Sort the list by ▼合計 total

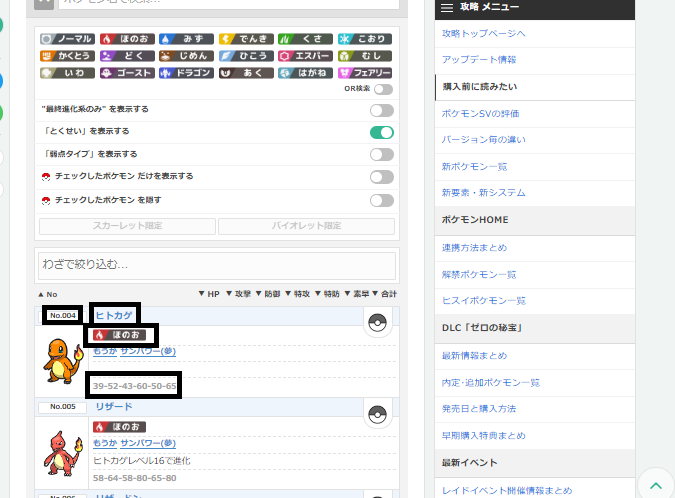point(385,294)
